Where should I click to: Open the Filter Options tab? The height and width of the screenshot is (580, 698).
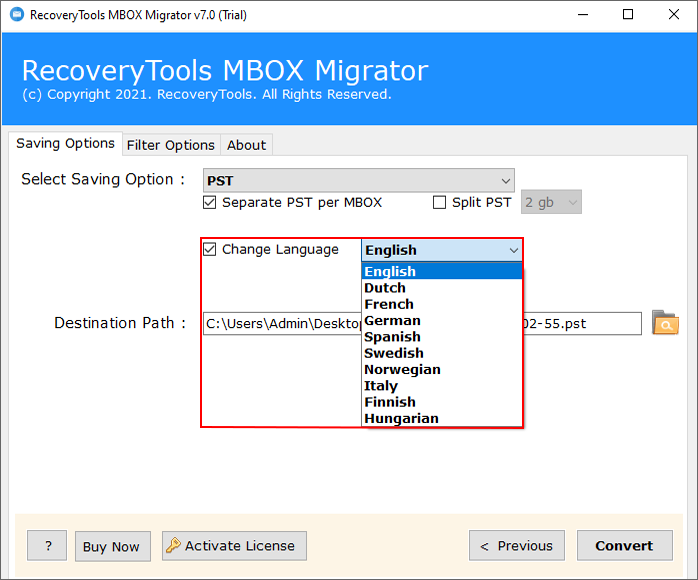coord(171,145)
